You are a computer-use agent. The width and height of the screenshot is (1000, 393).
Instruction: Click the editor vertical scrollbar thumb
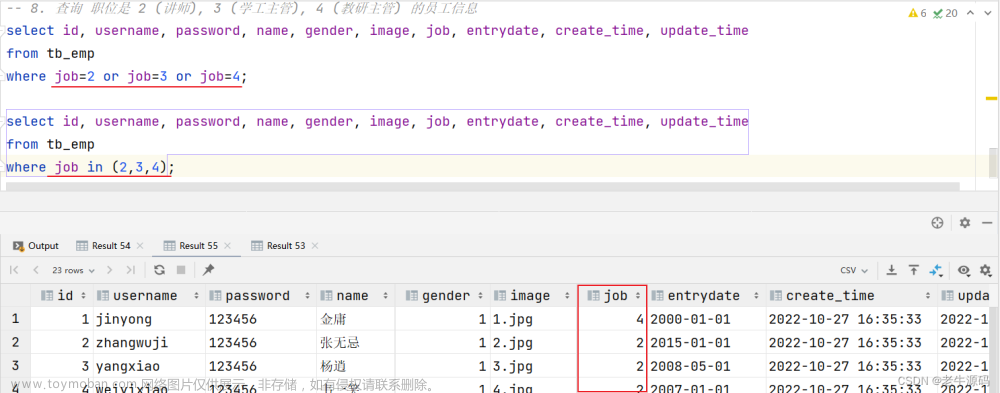[x=992, y=162]
